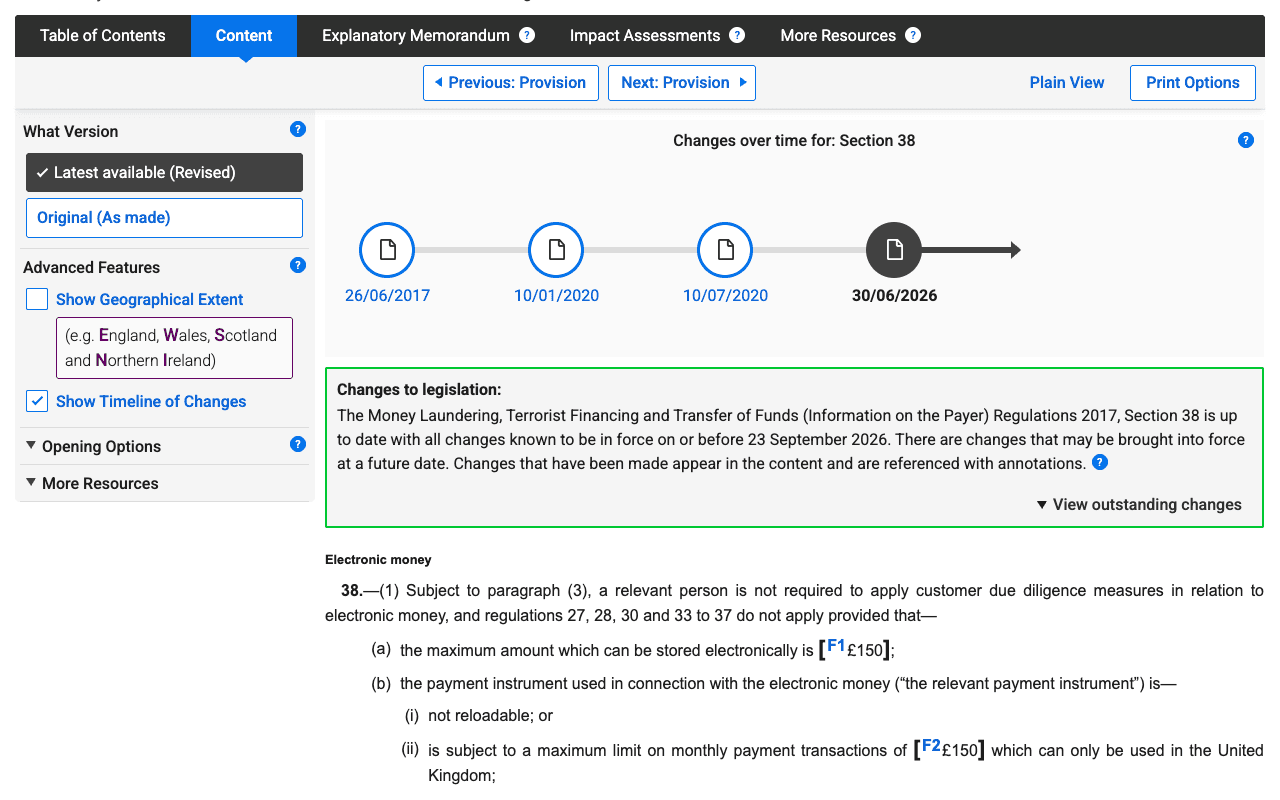Click the 30/06/2026 date label
Screen dimensions: 1280x800
click(x=894, y=295)
